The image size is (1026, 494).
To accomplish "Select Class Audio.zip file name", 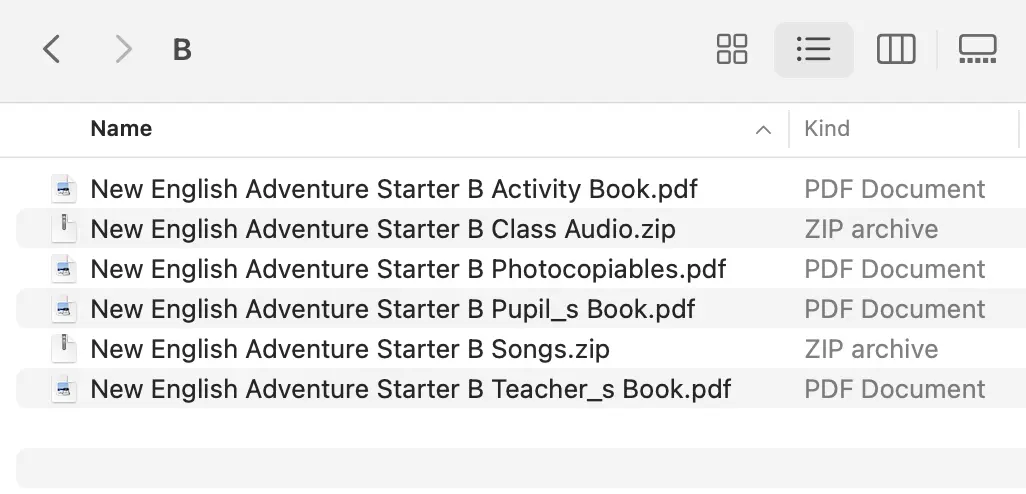I will [x=383, y=230].
